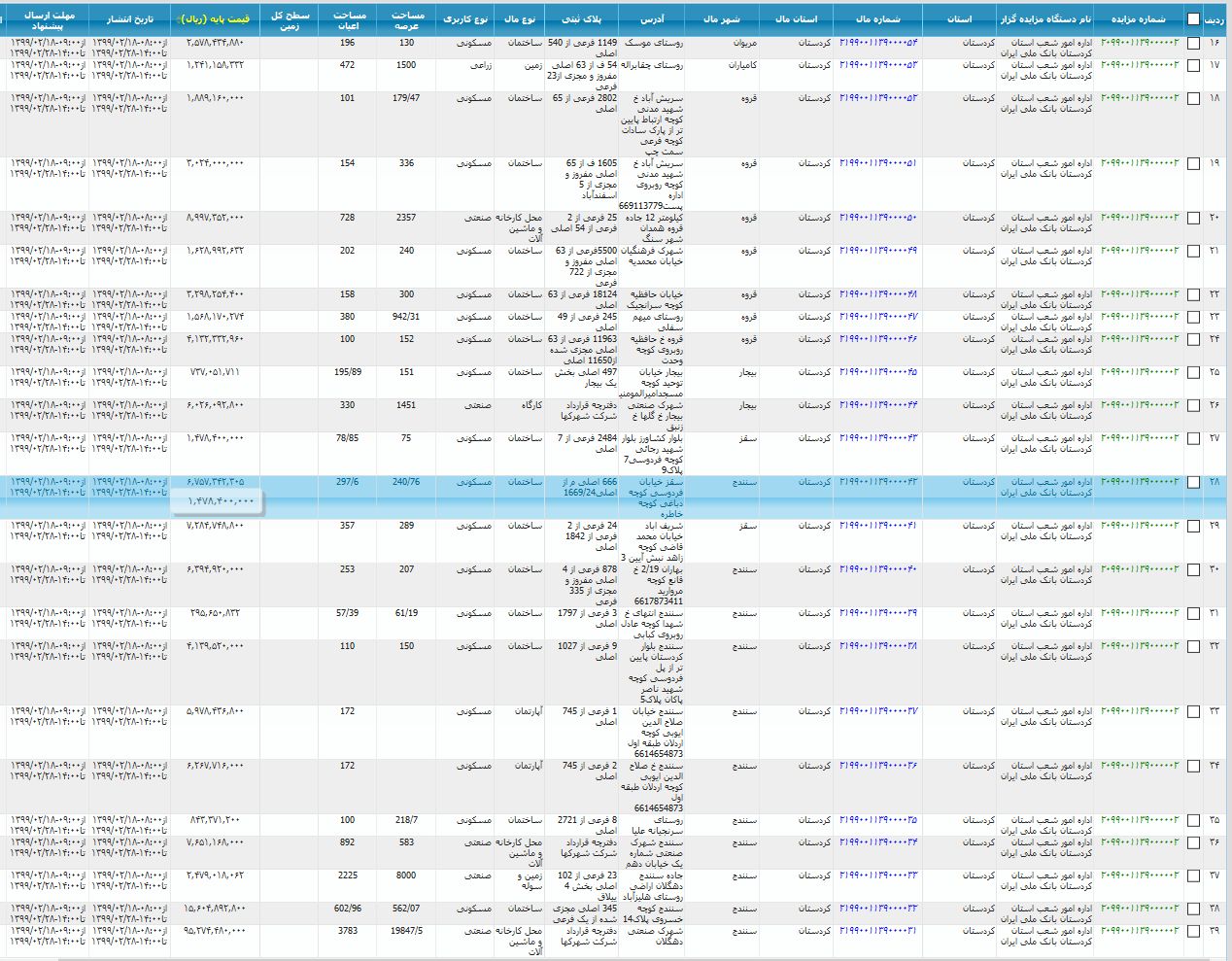Screen dimensions: 1232x961
Task: Open asset number link in row ۳۷
Action: pos(878,875)
